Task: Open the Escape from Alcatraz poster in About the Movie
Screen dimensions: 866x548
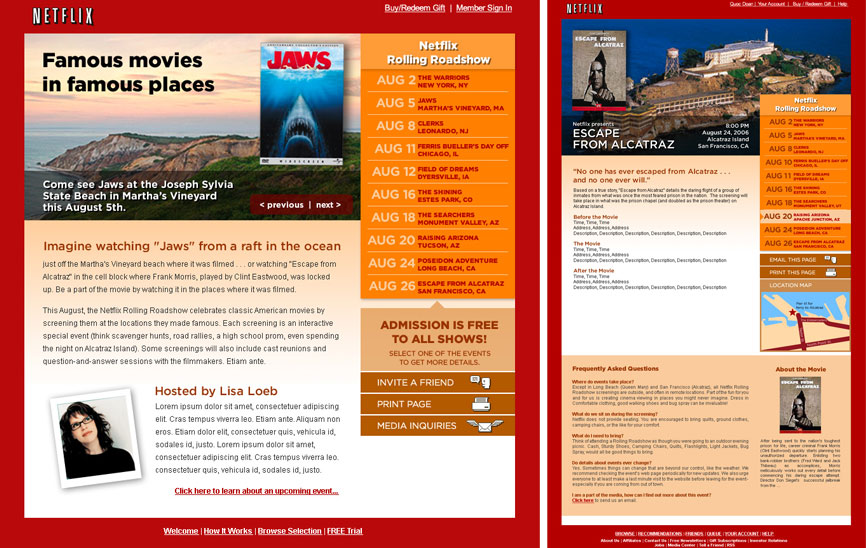Action: click(799, 405)
